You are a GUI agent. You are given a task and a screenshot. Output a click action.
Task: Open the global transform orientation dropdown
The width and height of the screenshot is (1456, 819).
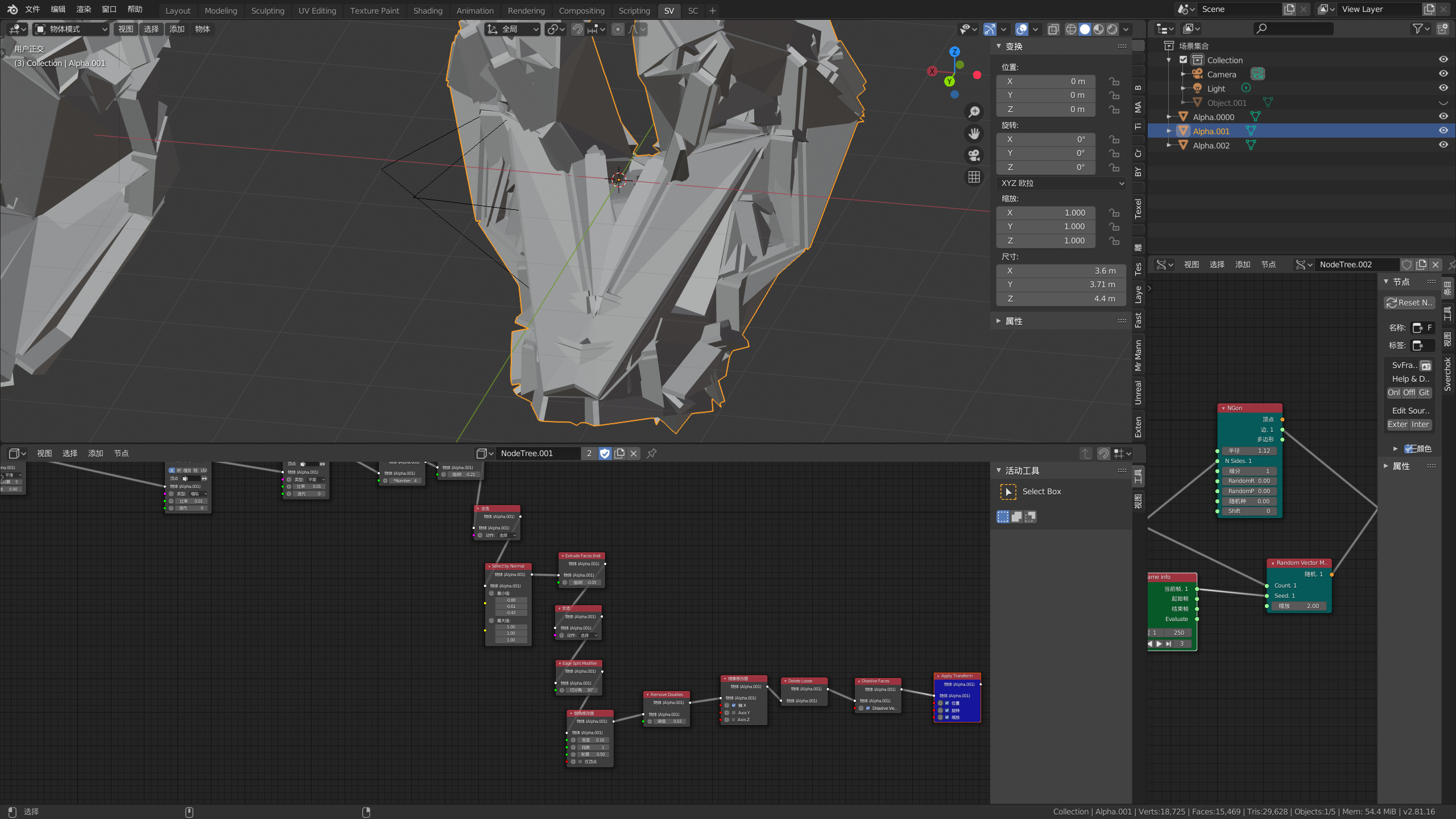tap(512, 29)
